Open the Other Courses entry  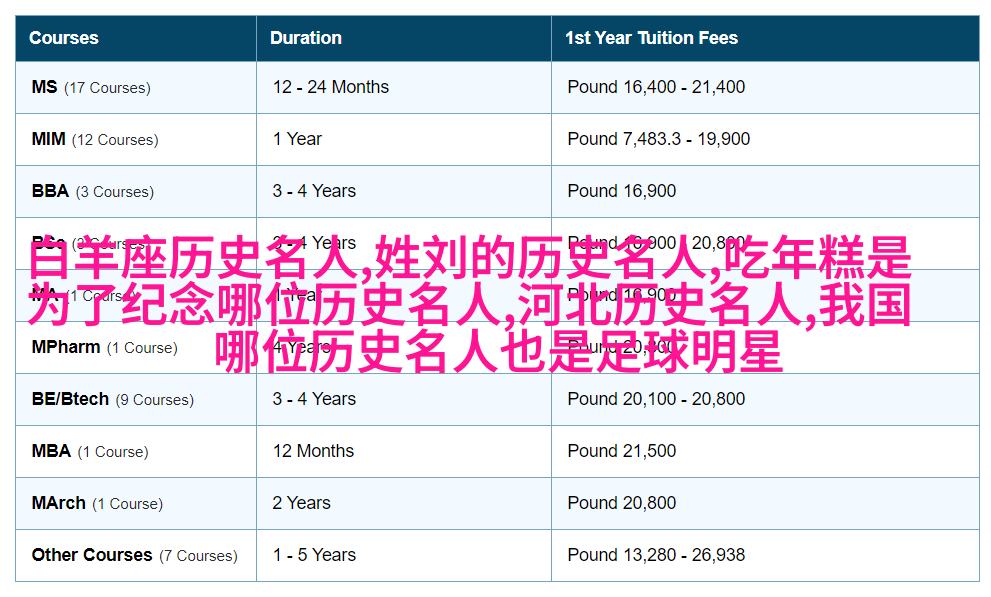[x=92, y=555]
